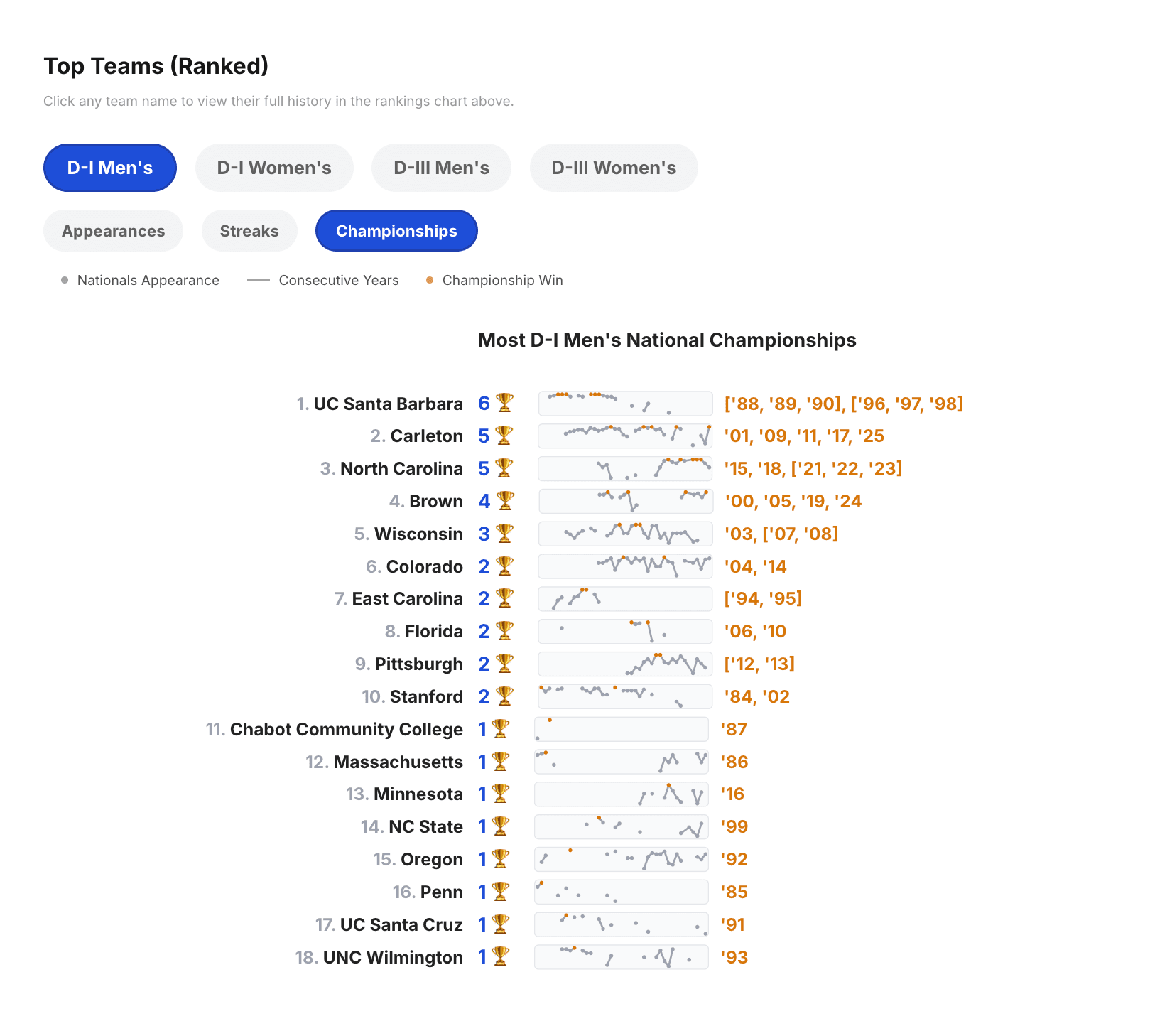The height and width of the screenshot is (1036, 1172).
Task: Click the Championship Win legend dot
Action: pyautogui.click(x=430, y=280)
